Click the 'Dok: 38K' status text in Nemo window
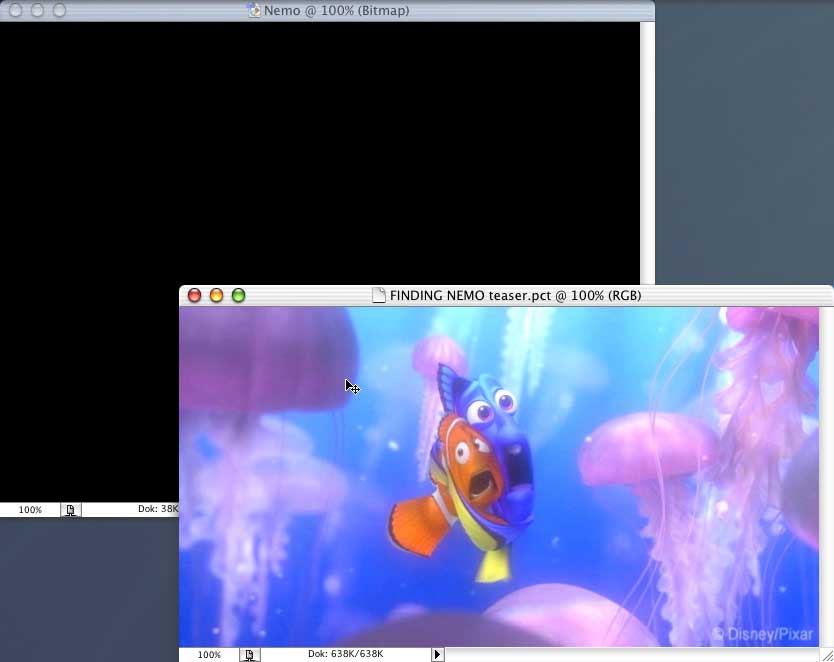 [x=158, y=509]
